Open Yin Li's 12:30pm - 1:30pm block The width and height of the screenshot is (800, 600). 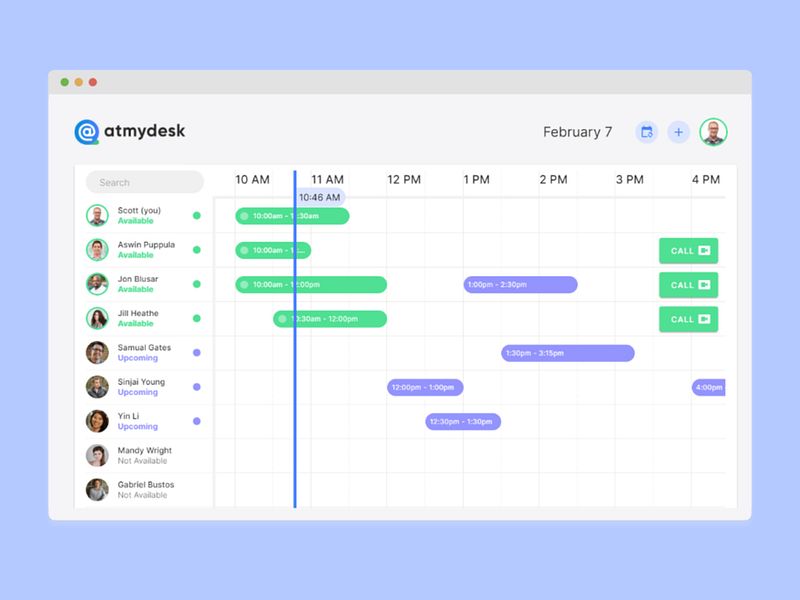463,421
